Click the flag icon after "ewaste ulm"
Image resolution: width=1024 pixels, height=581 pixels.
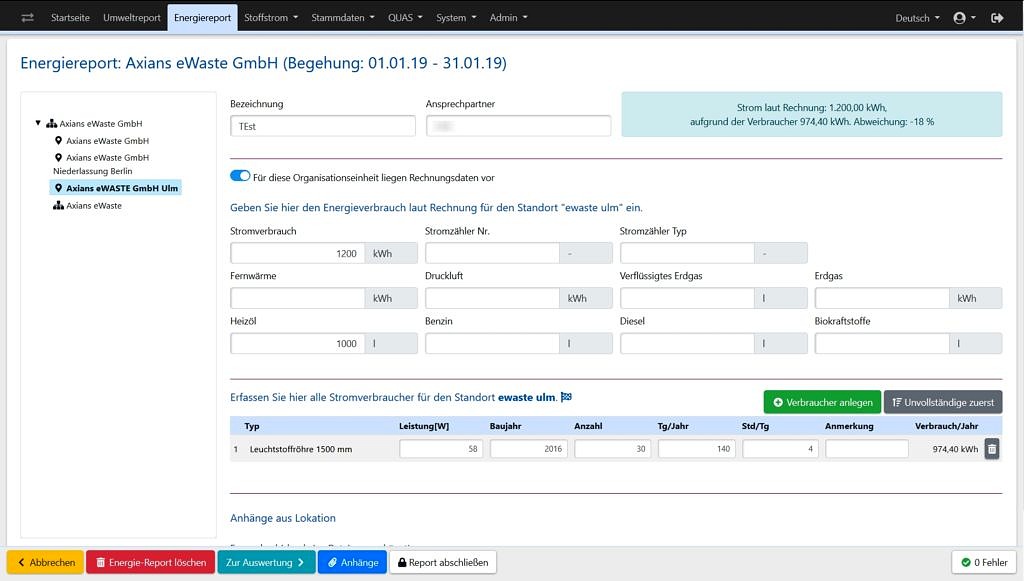[566, 397]
